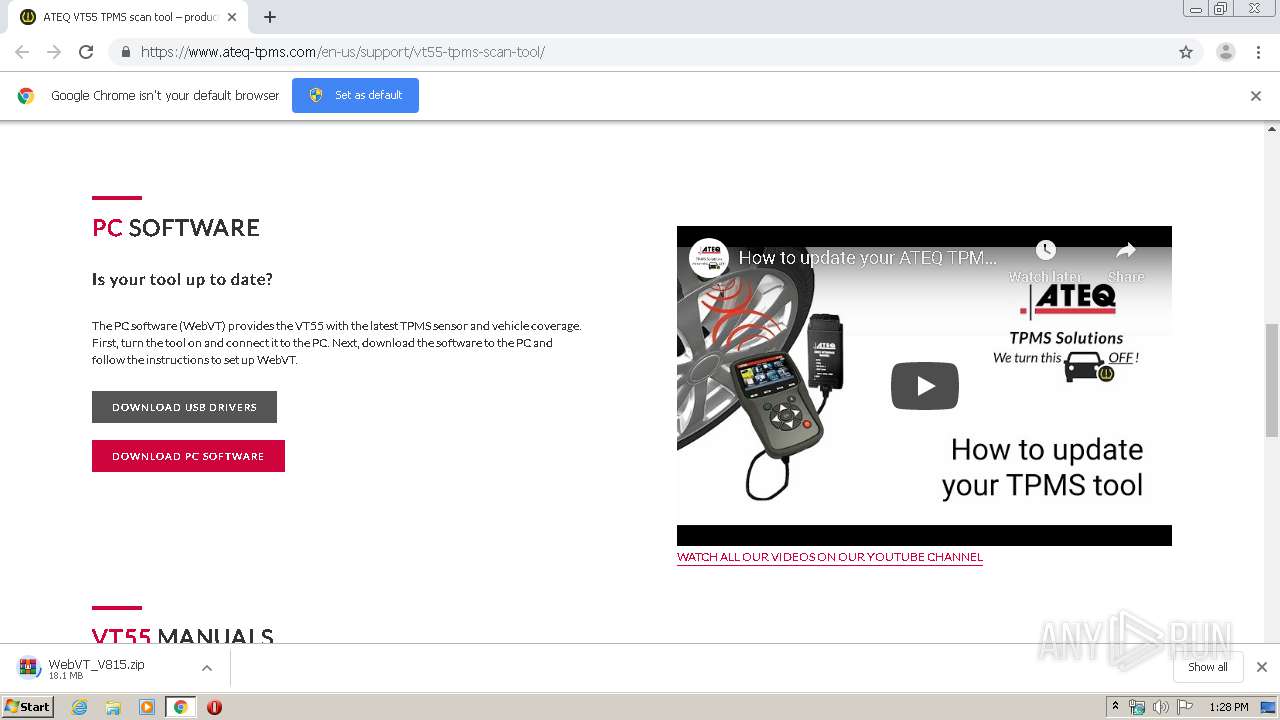Open Watch all our videos on YouTube link

tap(830, 557)
